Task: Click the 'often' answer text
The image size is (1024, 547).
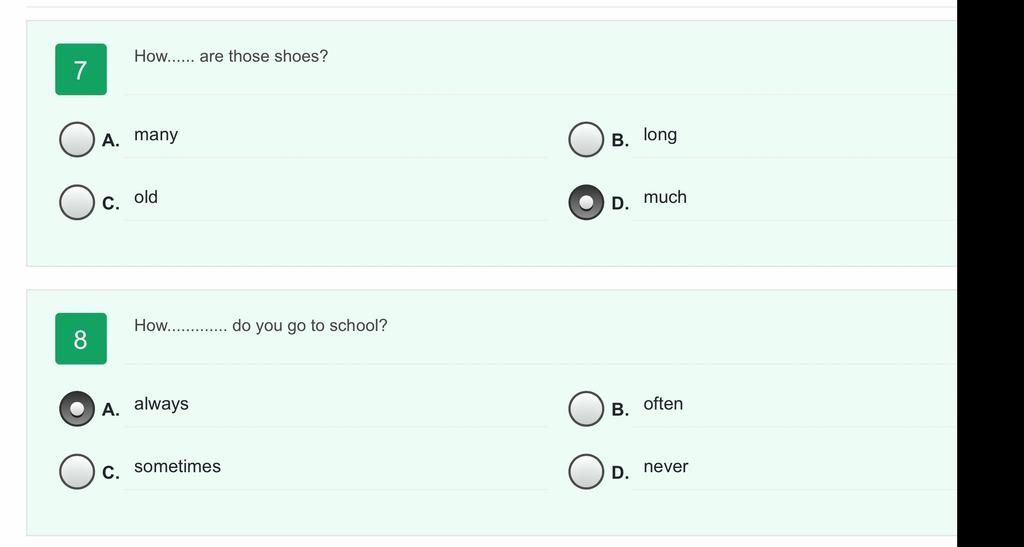Action: [663, 403]
